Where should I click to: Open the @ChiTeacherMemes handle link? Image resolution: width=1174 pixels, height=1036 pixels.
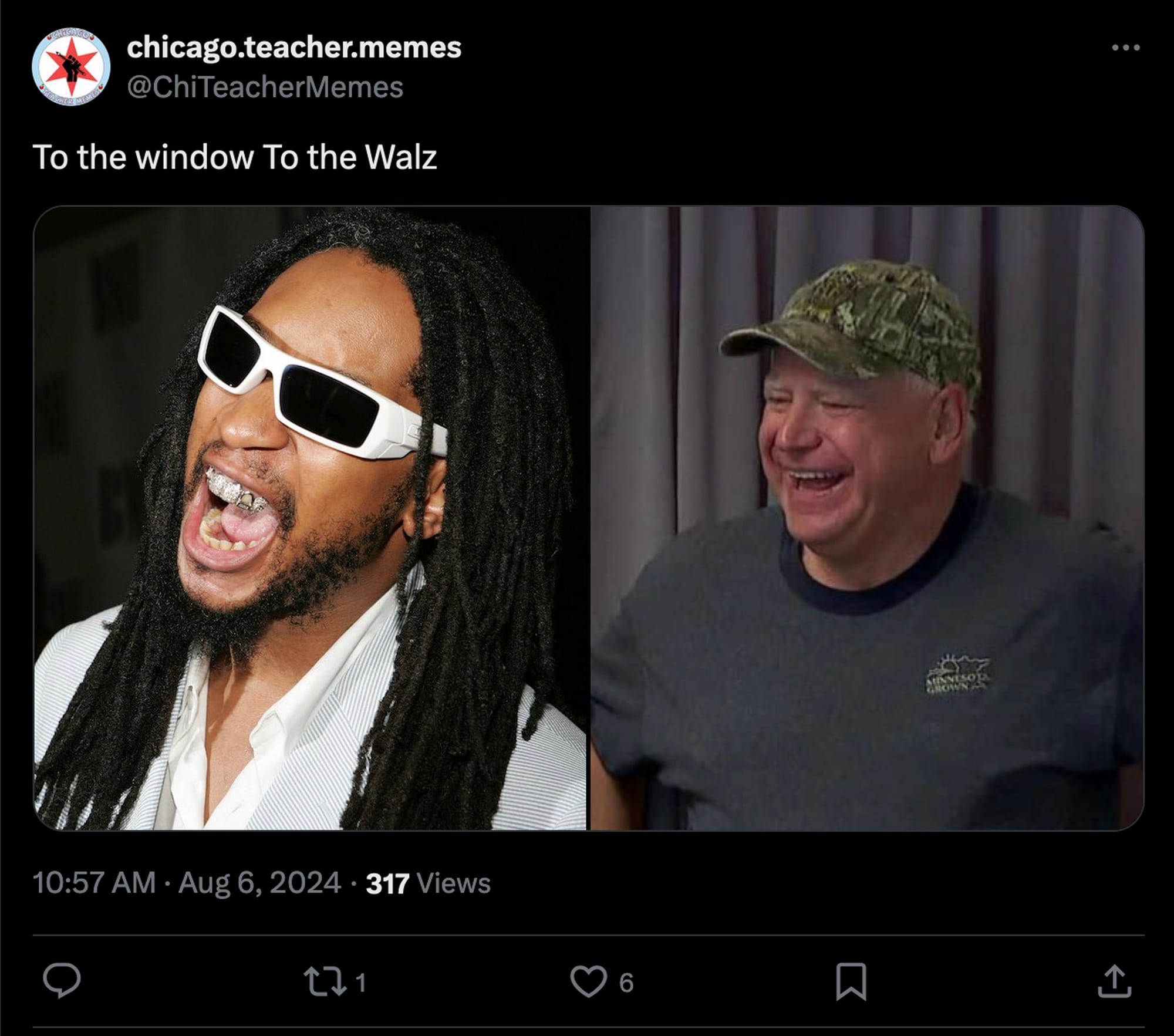(x=265, y=87)
